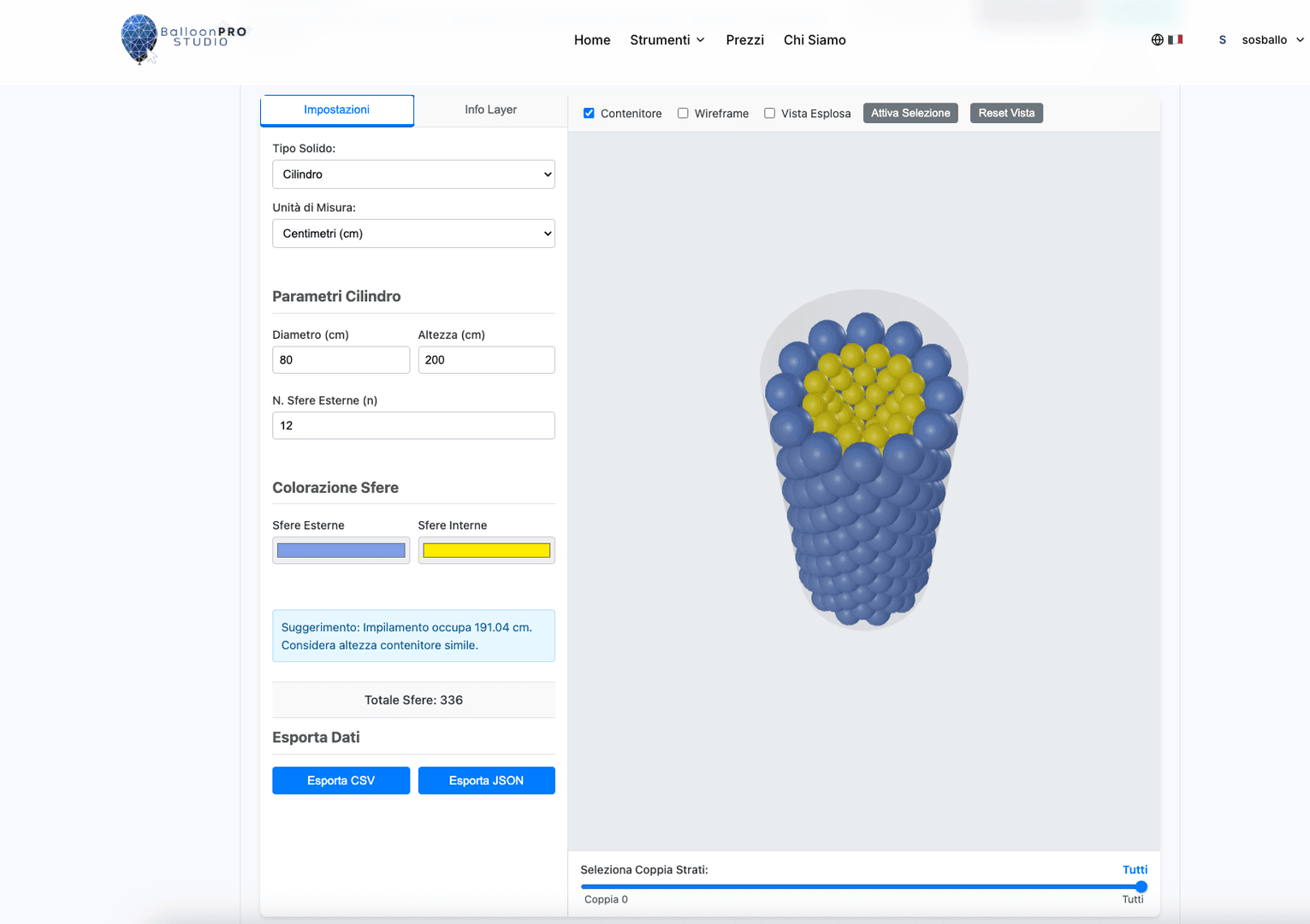Toggle the Contenitore checkbox
Viewport: 1310px width, 924px height.
click(x=589, y=113)
